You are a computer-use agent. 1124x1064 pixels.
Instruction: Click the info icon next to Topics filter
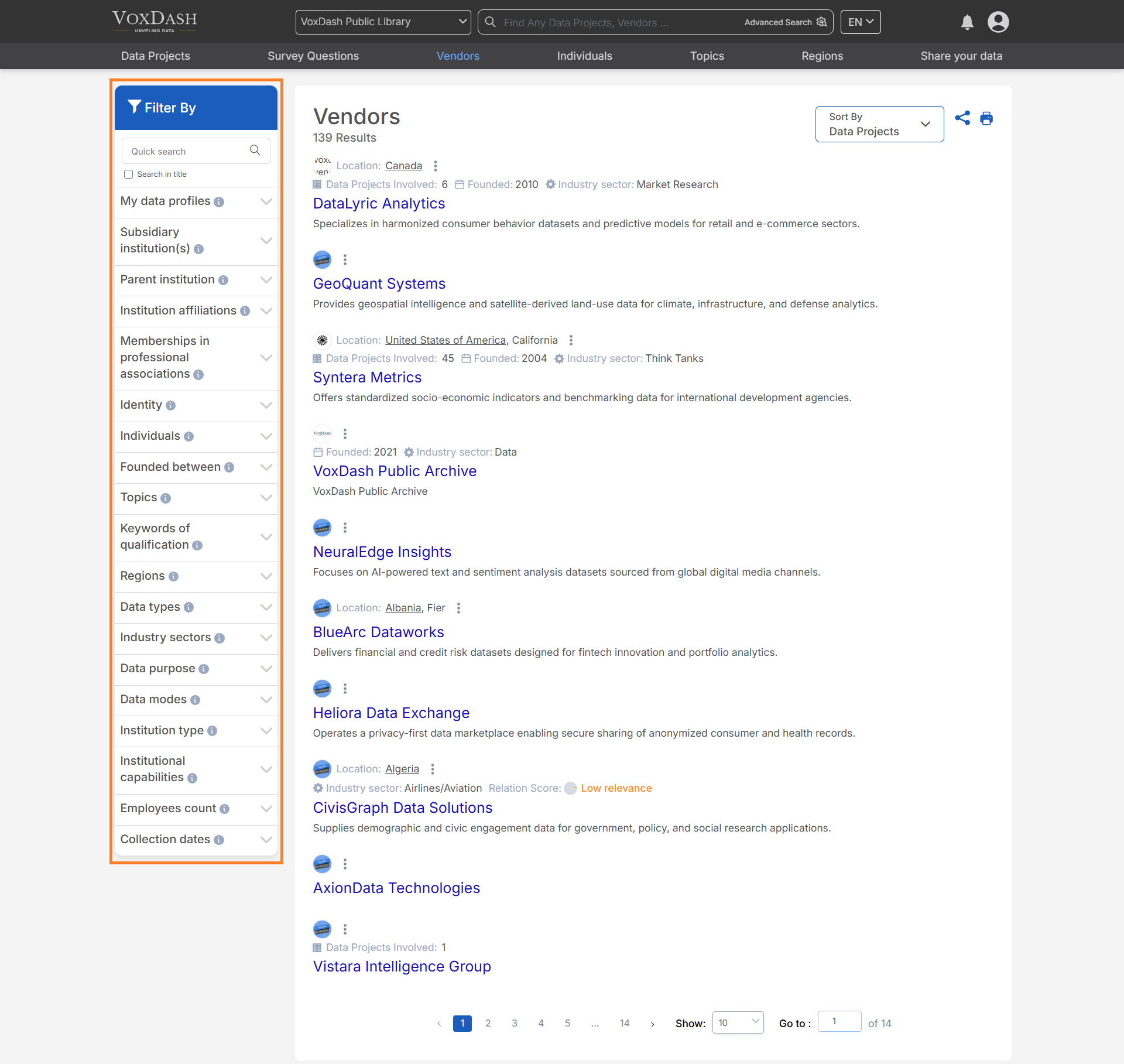click(166, 498)
